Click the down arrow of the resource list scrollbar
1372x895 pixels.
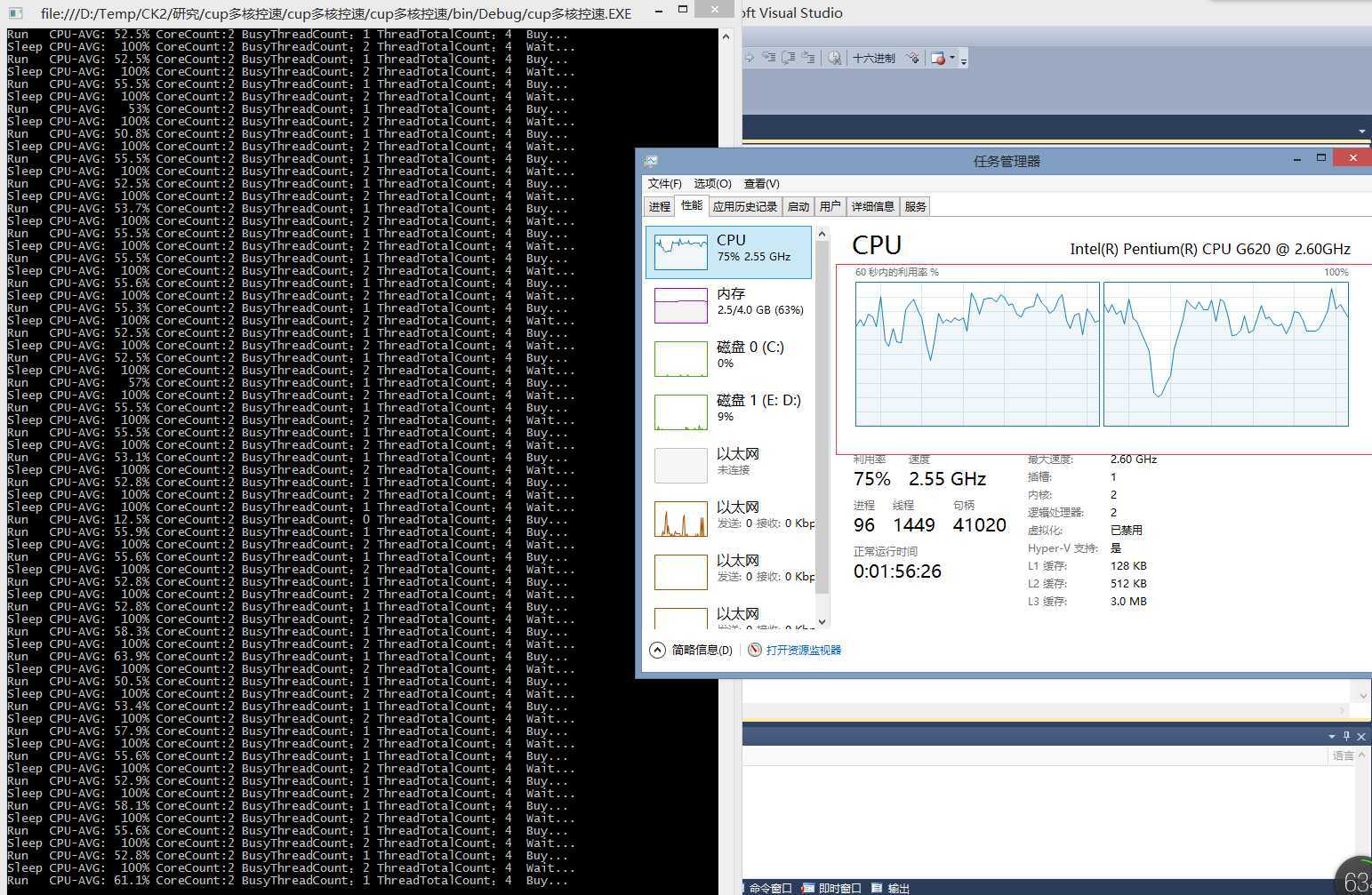point(822,621)
